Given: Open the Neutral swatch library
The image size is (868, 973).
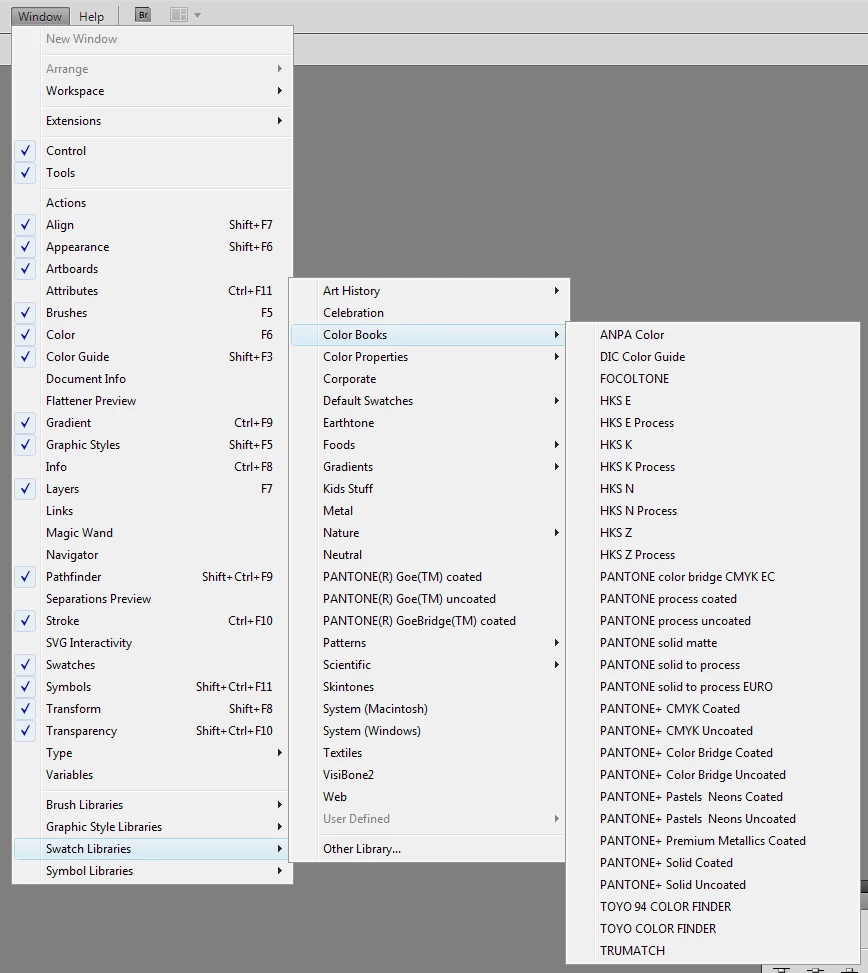Looking at the screenshot, I should (x=428, y=555).
